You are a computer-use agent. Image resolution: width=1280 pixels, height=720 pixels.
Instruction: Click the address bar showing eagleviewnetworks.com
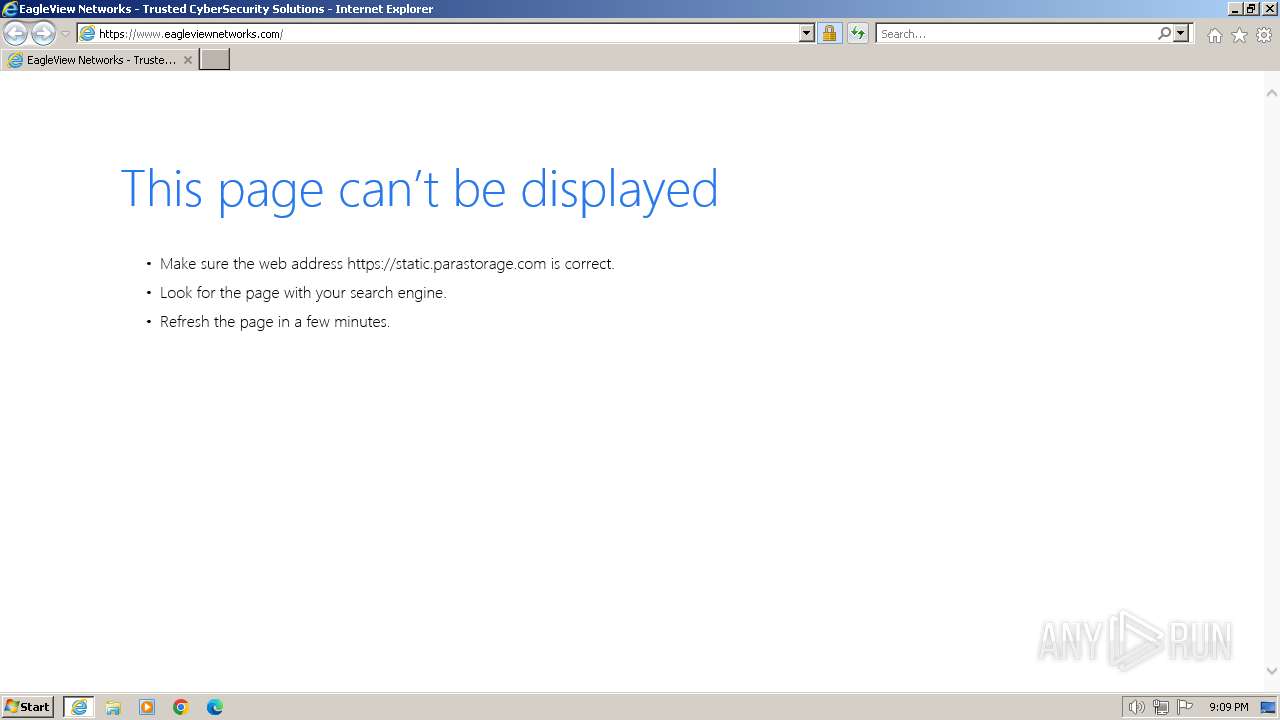click(x=438, y=33)
